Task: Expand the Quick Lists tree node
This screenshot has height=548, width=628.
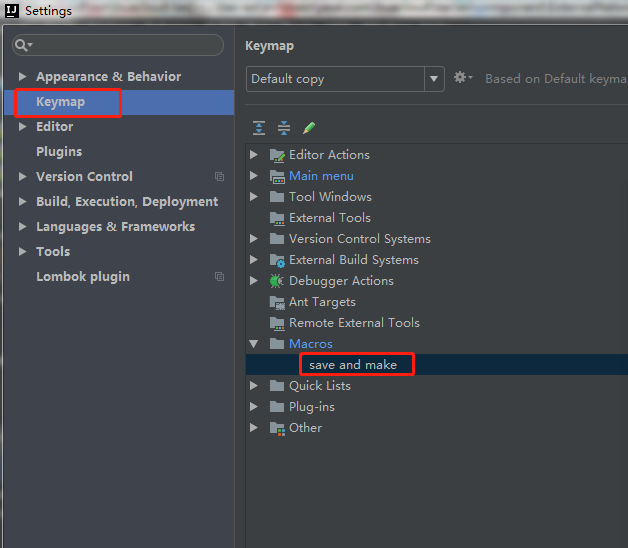Action: [x=254, y=386]
